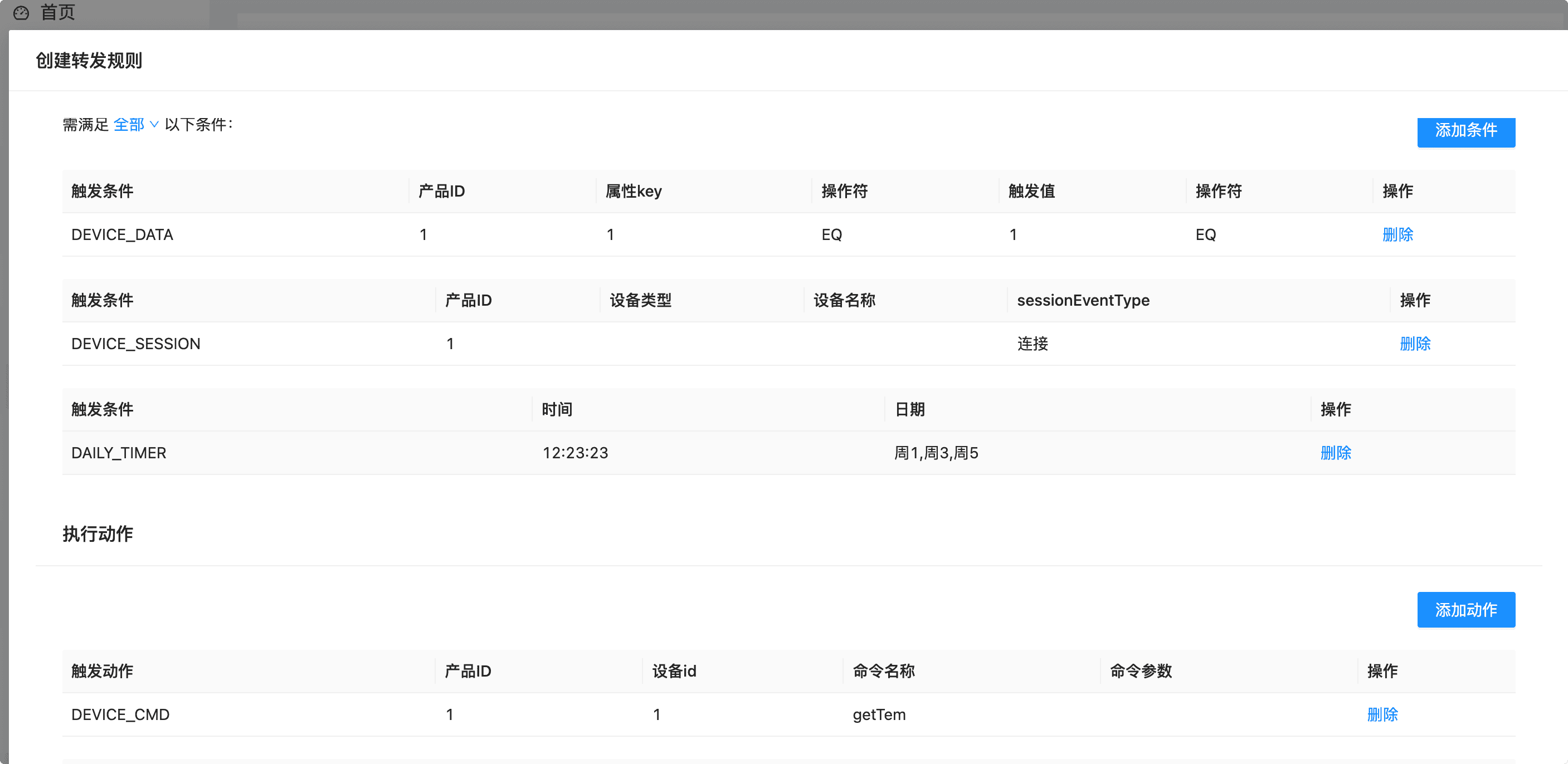The image size is (1568, 764).
Task: Click the 命令名称 column header
Action: [884, 672]
